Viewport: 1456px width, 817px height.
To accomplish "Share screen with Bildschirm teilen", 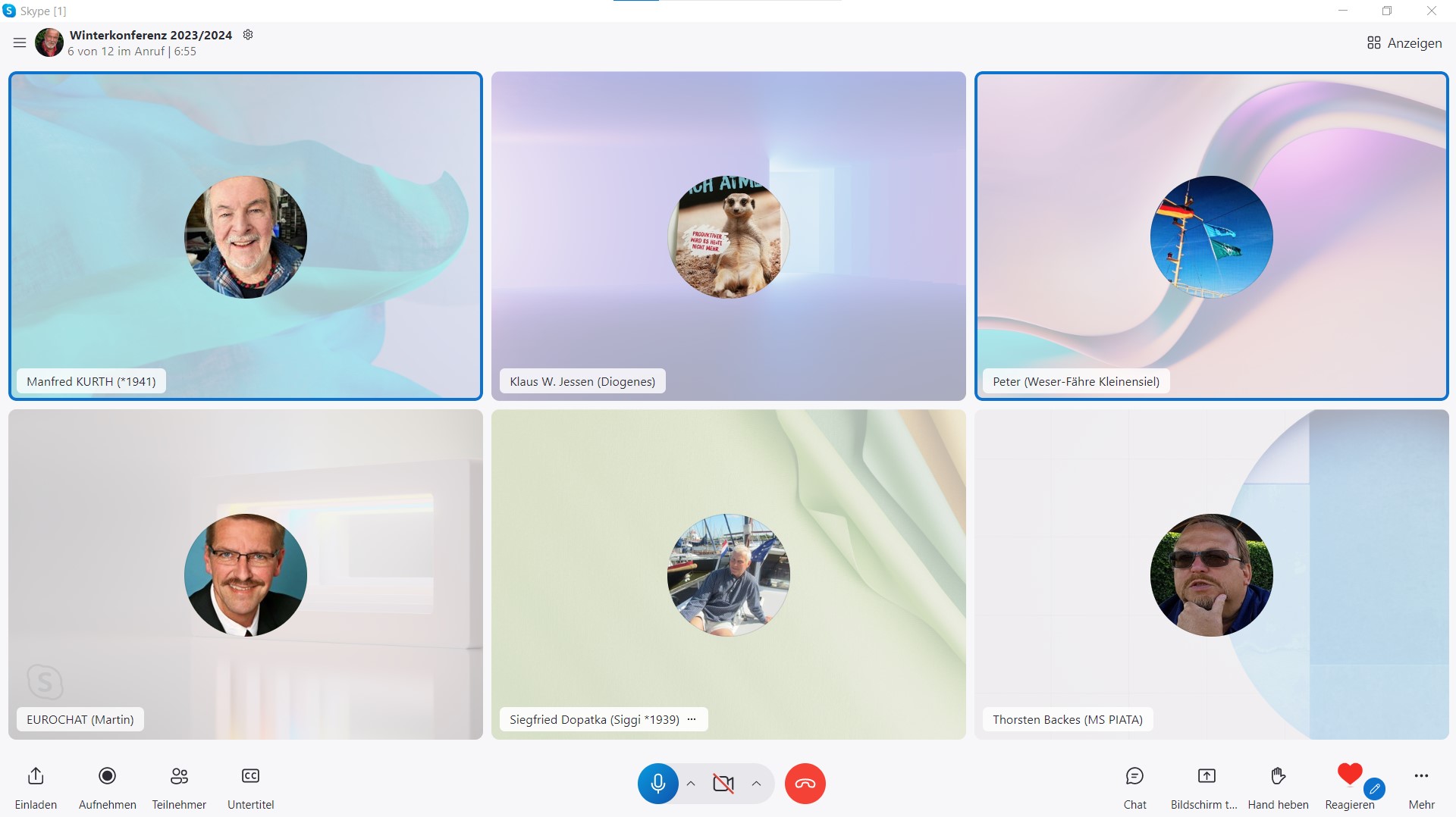I will coord(1206,776).
